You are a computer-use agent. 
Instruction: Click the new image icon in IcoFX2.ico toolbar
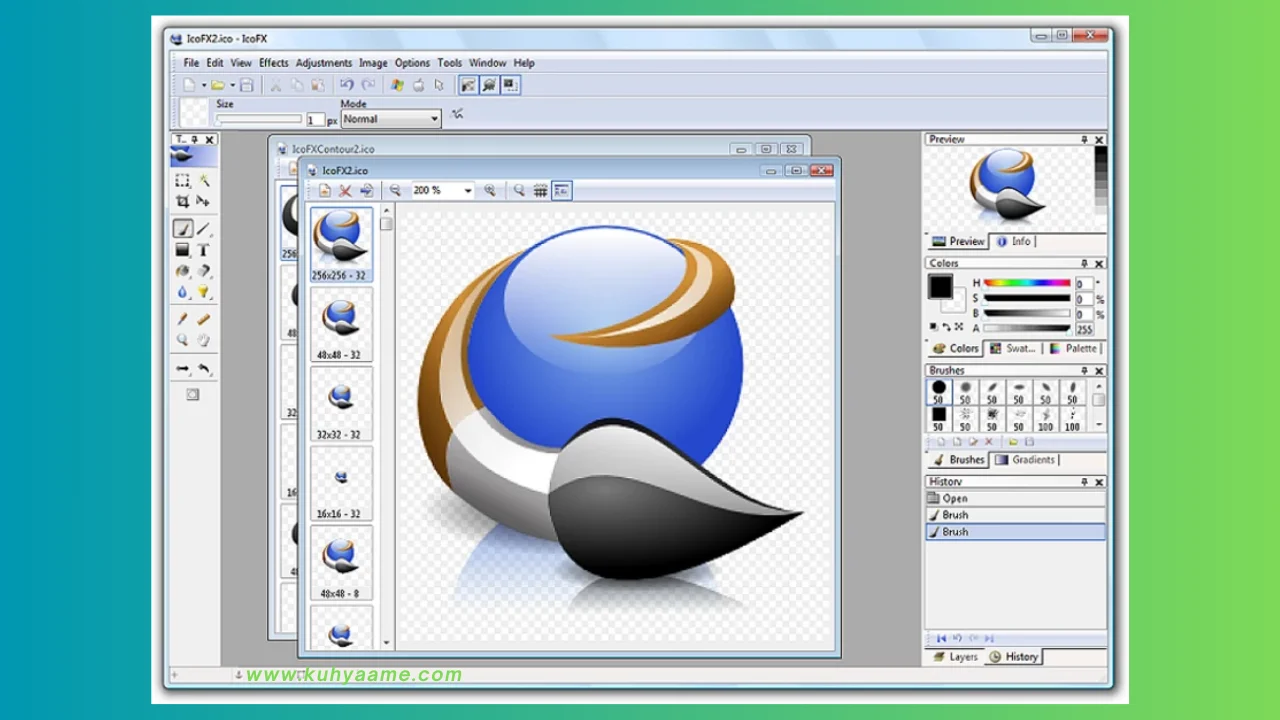324,190
